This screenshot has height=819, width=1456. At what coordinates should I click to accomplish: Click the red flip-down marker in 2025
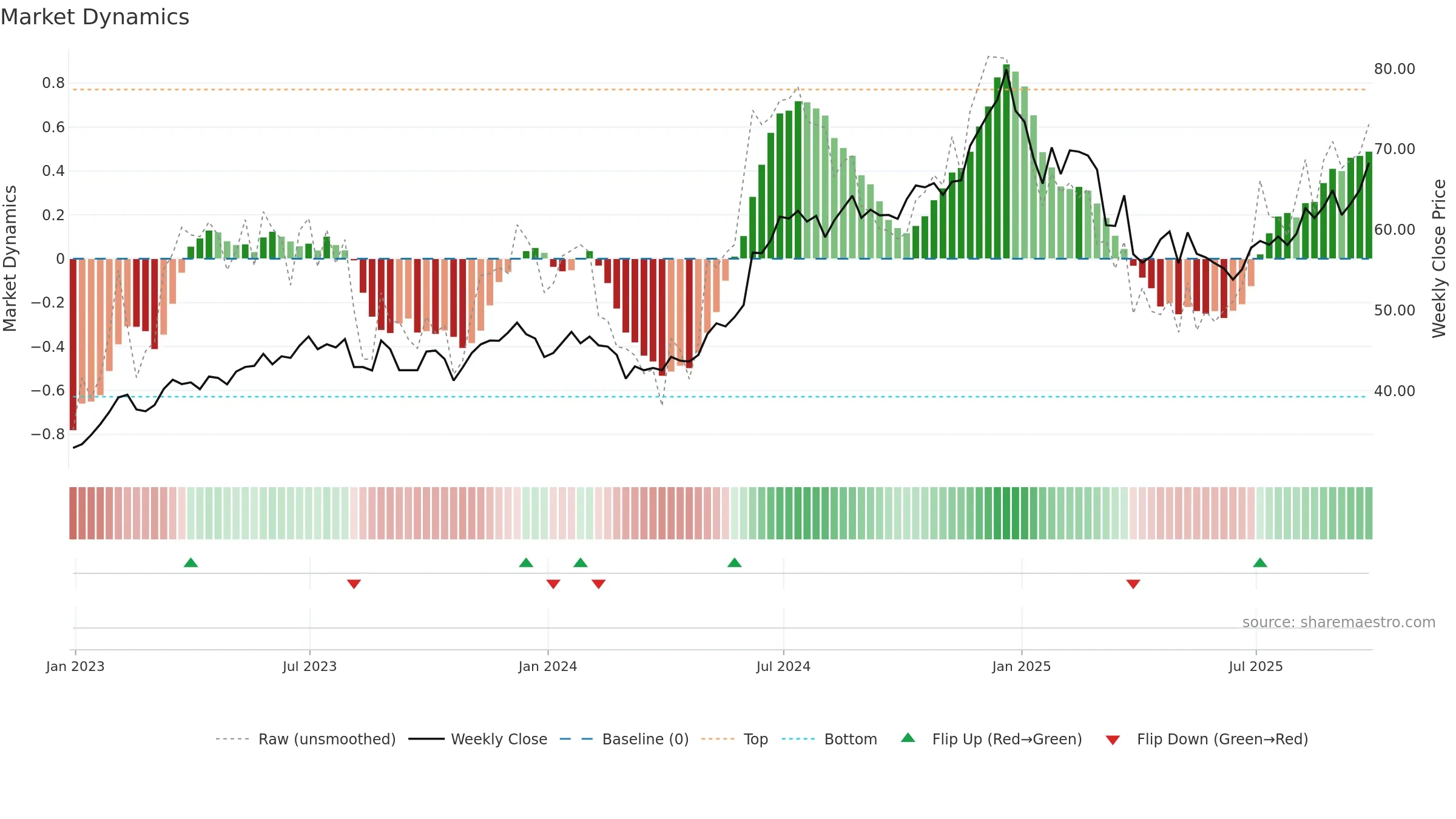(1133, 584)
